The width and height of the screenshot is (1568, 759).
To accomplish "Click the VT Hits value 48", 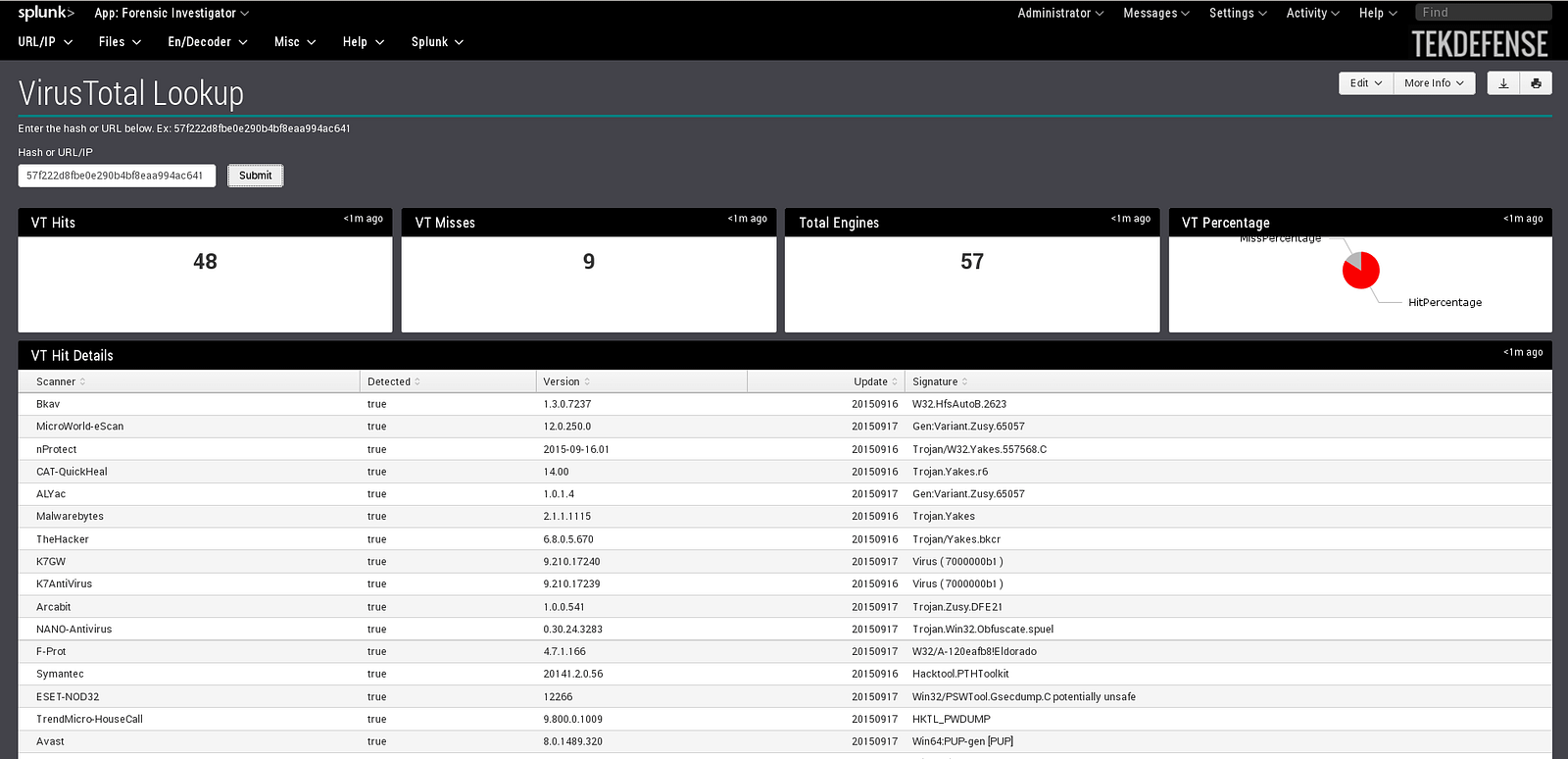I will [205, 262].
